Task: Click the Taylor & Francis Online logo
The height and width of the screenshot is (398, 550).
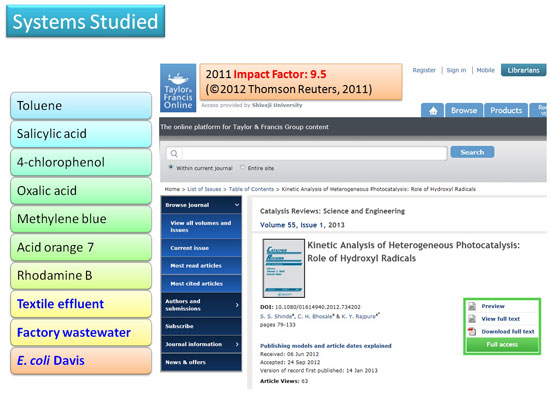Action: 178,88
